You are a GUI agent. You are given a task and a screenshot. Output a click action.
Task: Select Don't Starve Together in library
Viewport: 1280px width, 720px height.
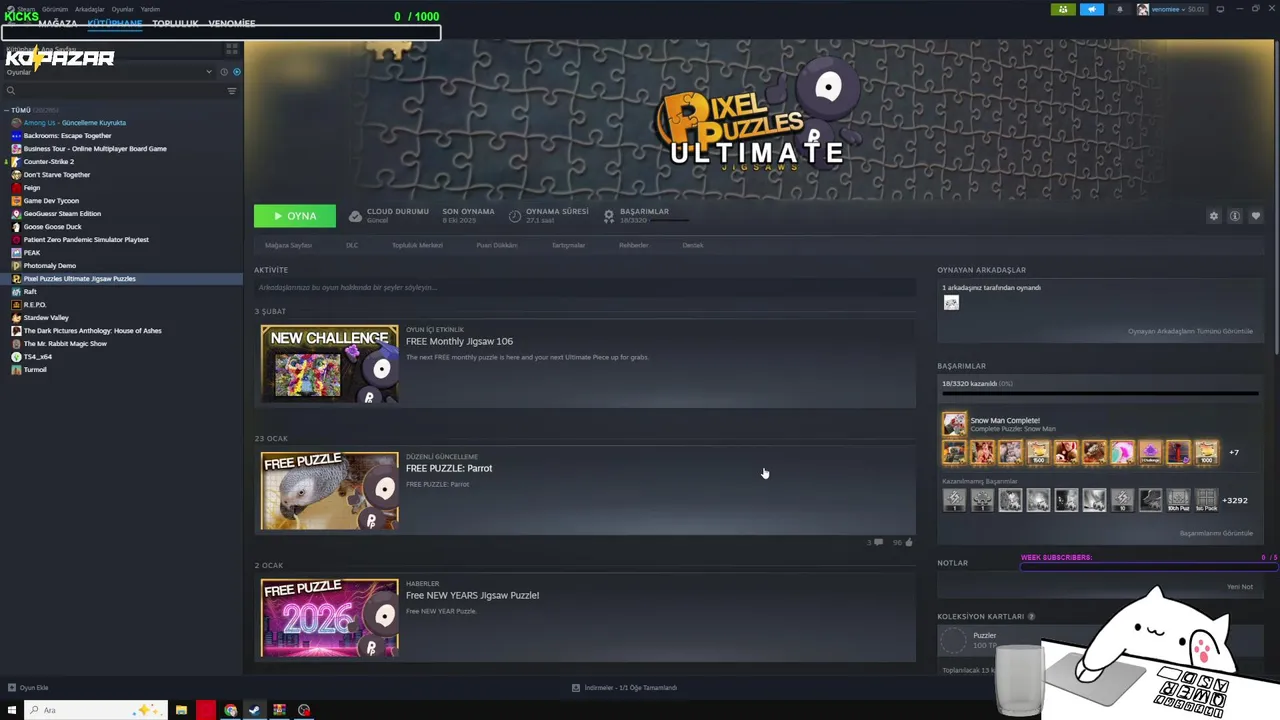[56, 175]
